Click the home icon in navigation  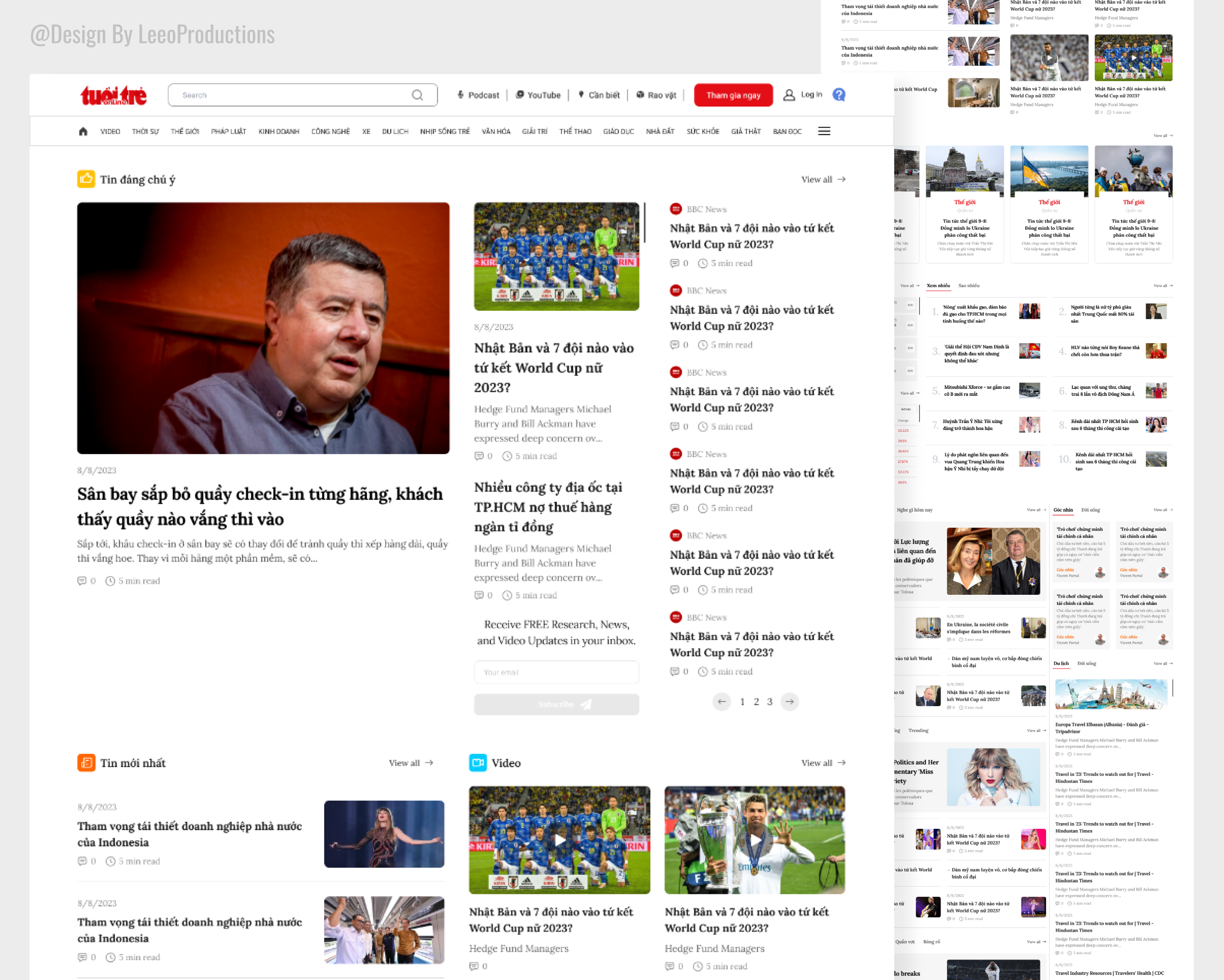[x=83, y=131]
